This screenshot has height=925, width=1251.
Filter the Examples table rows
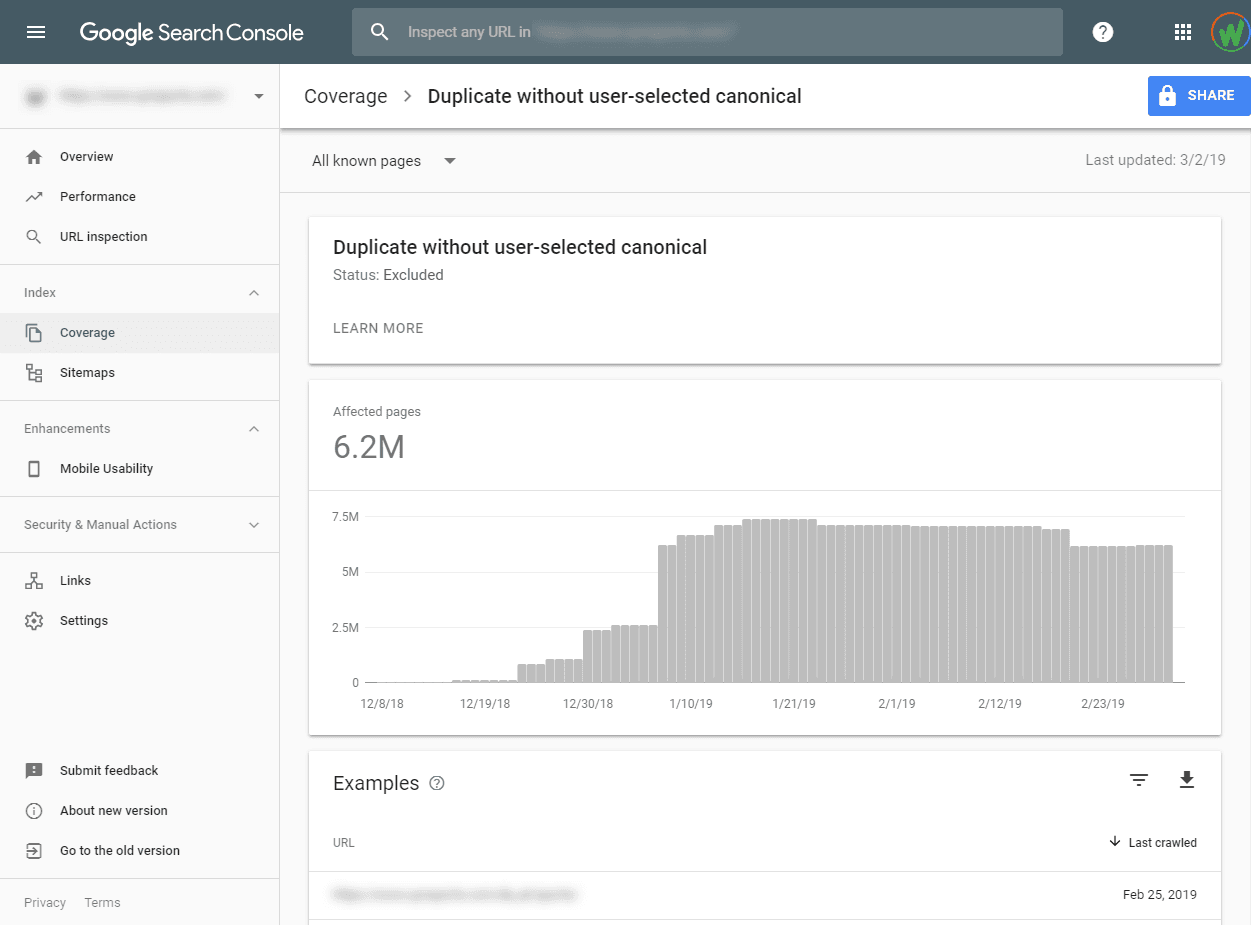click(x=1139, y=780)
